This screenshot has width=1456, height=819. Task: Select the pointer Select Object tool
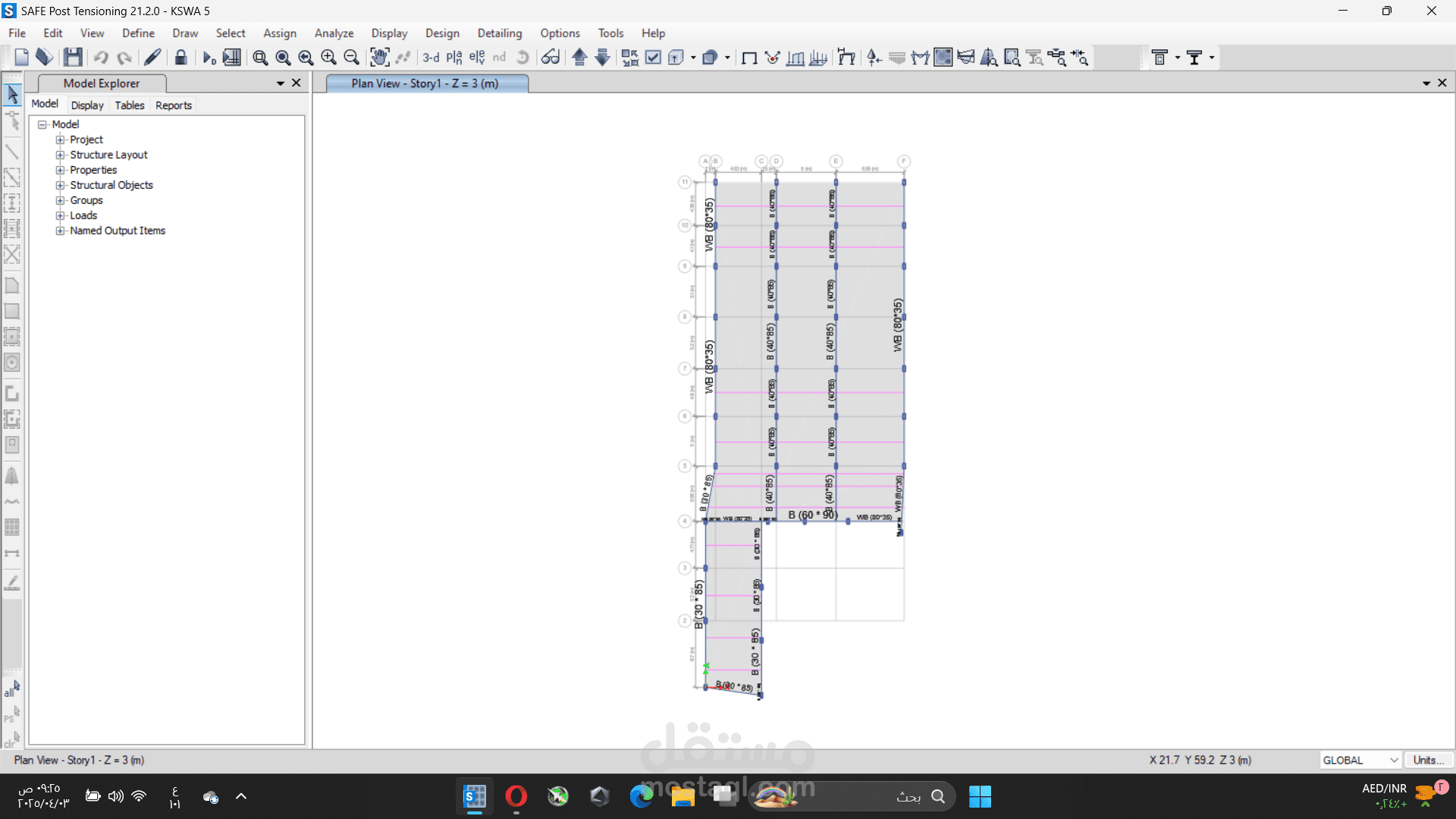[12, 95]
